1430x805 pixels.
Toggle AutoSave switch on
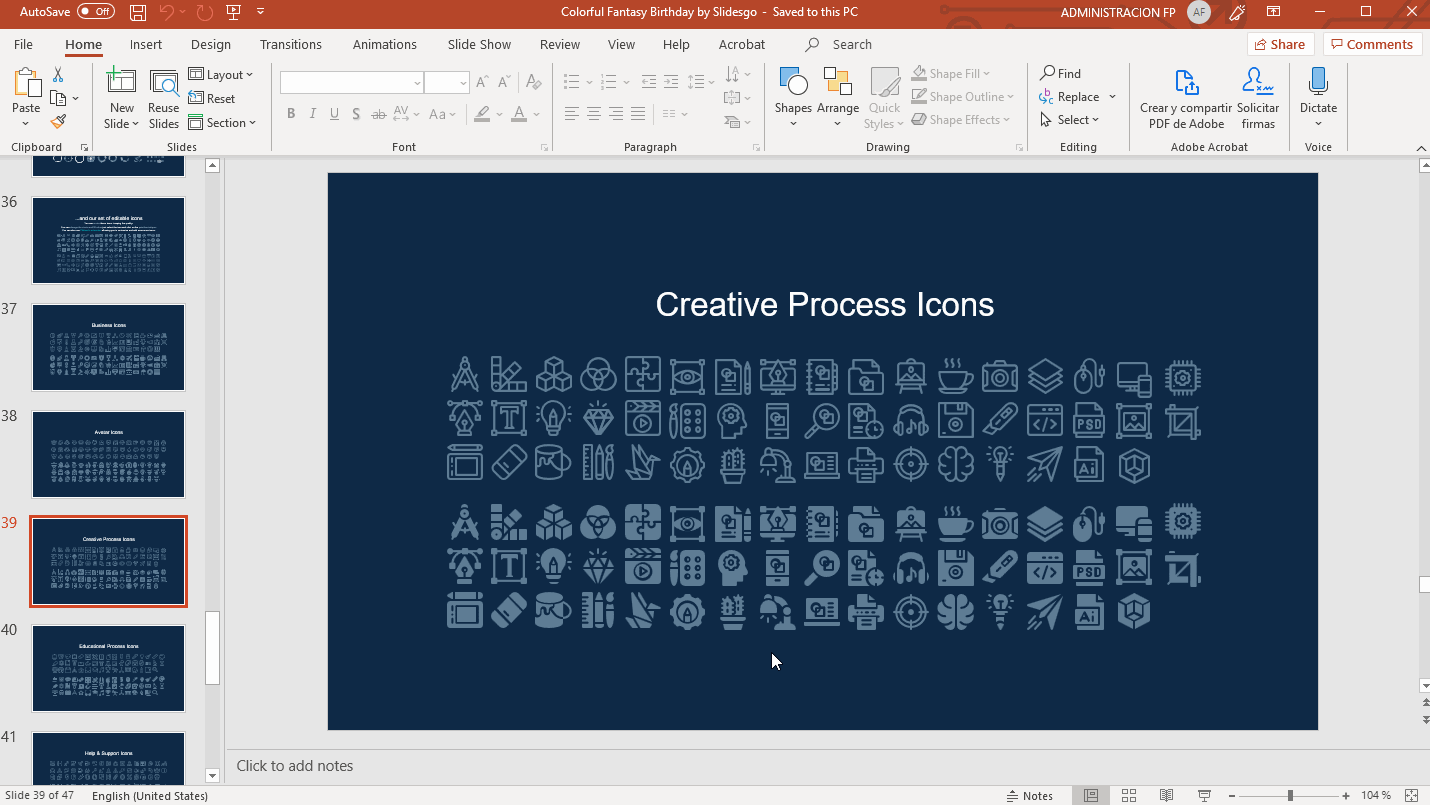[95, 12]
